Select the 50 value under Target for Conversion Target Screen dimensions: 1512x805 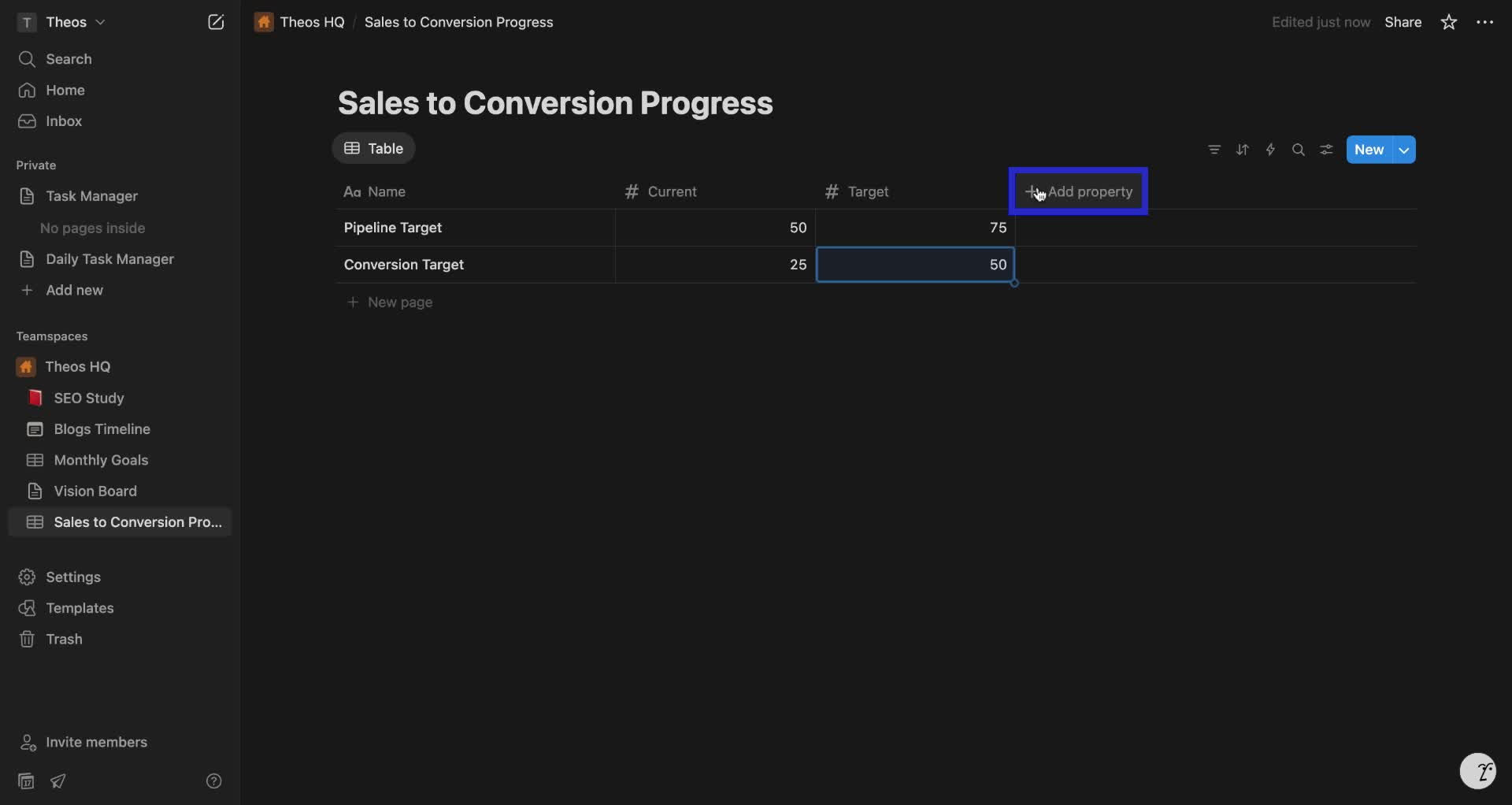click(917, 265)
